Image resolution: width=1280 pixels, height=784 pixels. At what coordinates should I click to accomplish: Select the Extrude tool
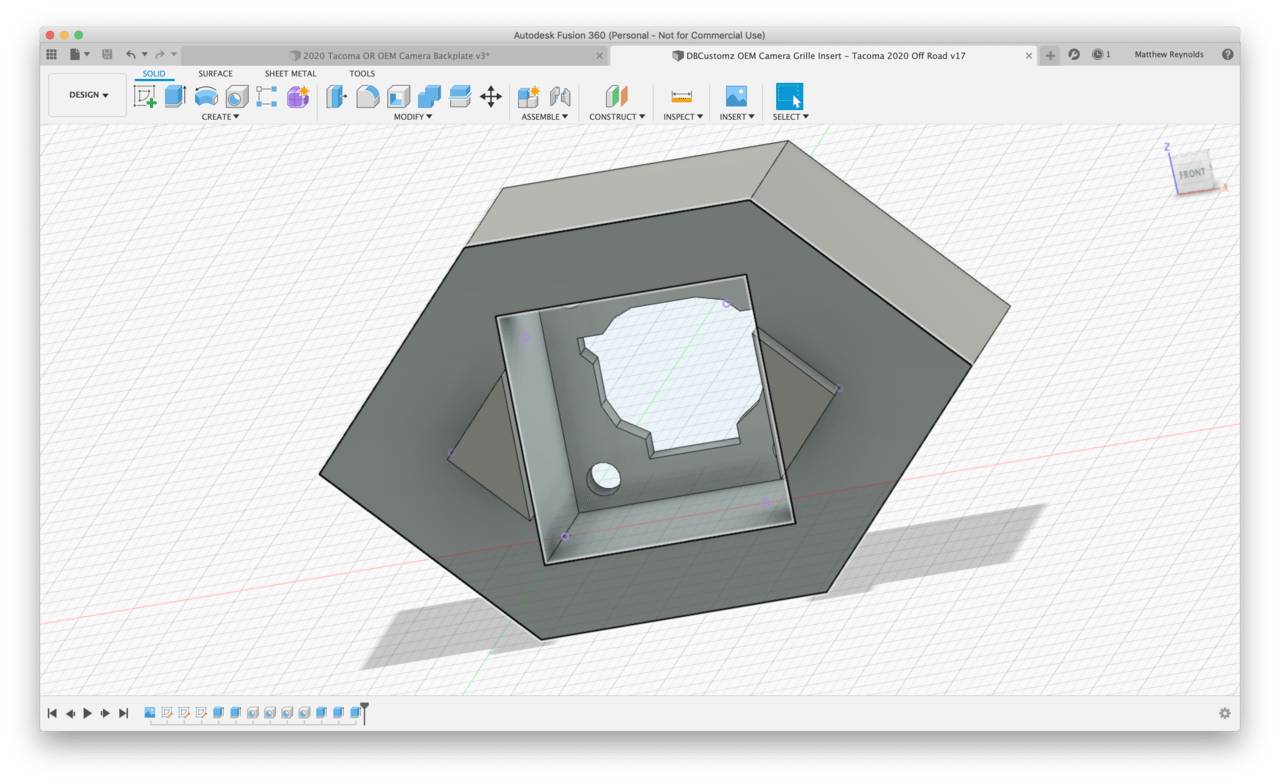tap(175, 96)
